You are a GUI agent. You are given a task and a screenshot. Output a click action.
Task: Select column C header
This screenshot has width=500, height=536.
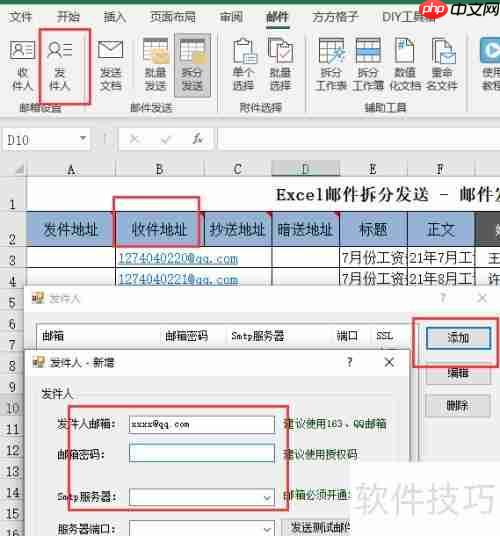tap(238, 169)
